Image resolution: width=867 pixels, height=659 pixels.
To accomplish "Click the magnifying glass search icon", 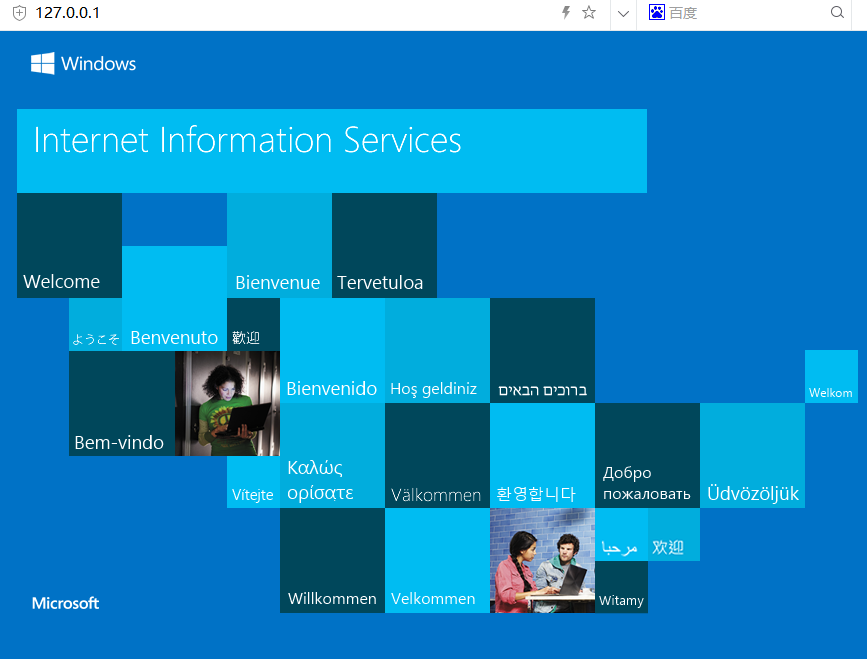I will pos(837,13).
